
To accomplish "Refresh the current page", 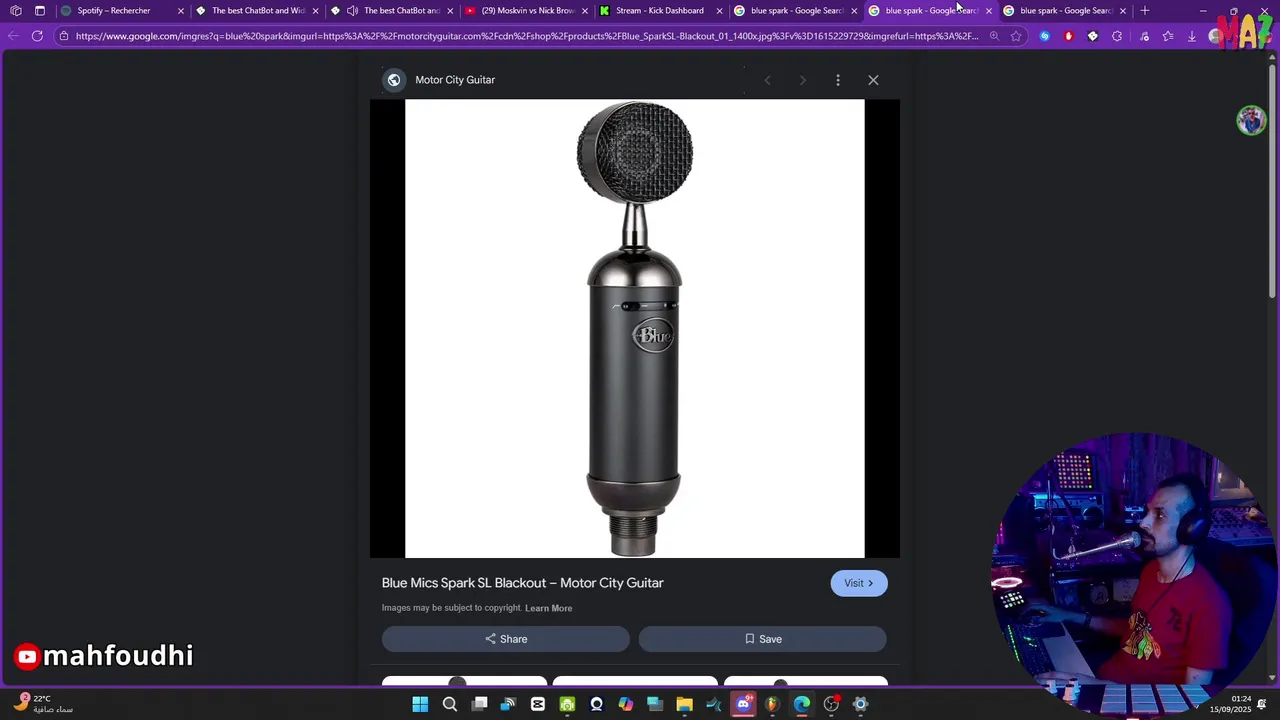I will [x=37, y=36].
